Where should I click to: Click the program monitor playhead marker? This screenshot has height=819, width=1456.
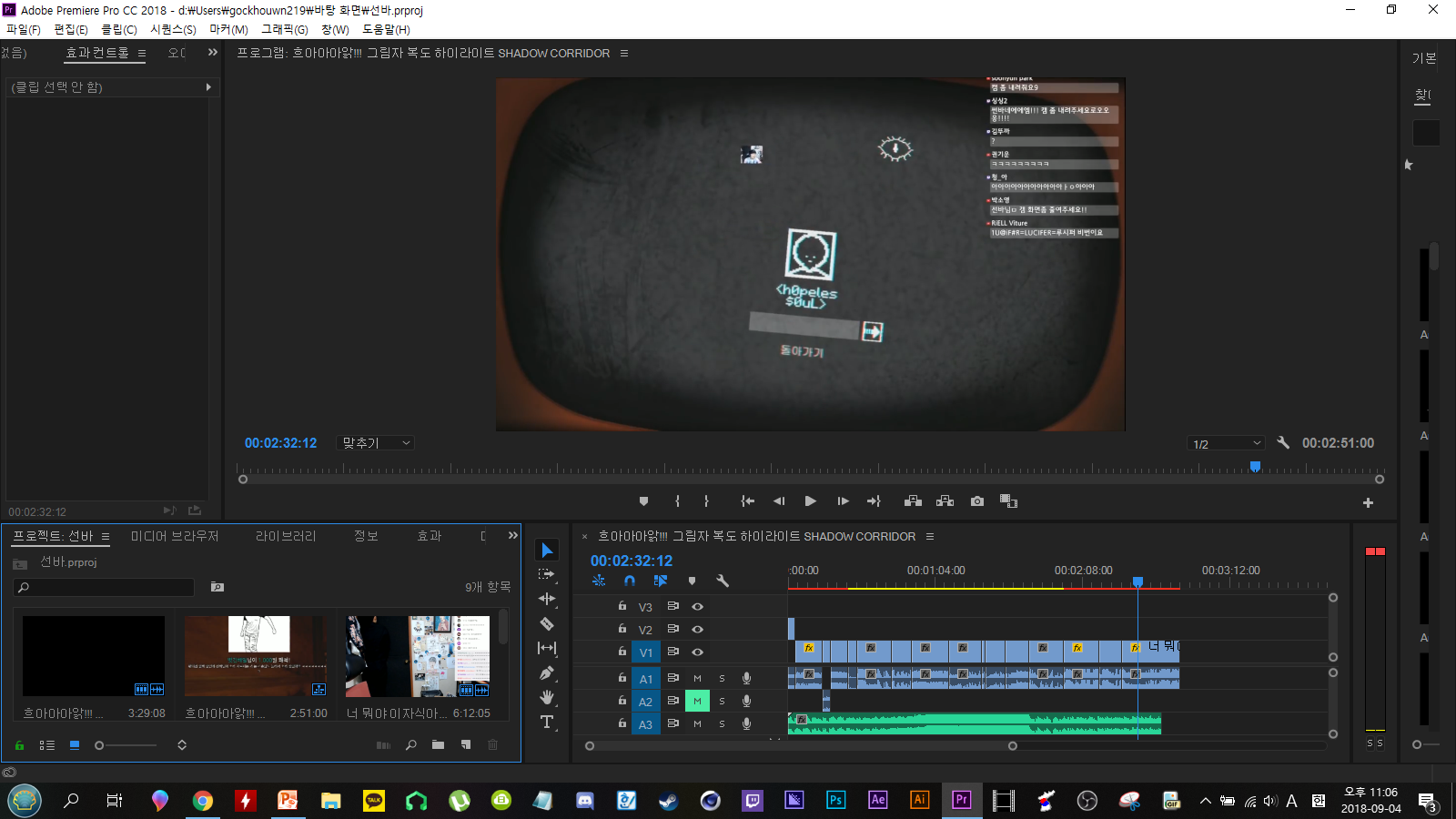[x=1256, y=467]
